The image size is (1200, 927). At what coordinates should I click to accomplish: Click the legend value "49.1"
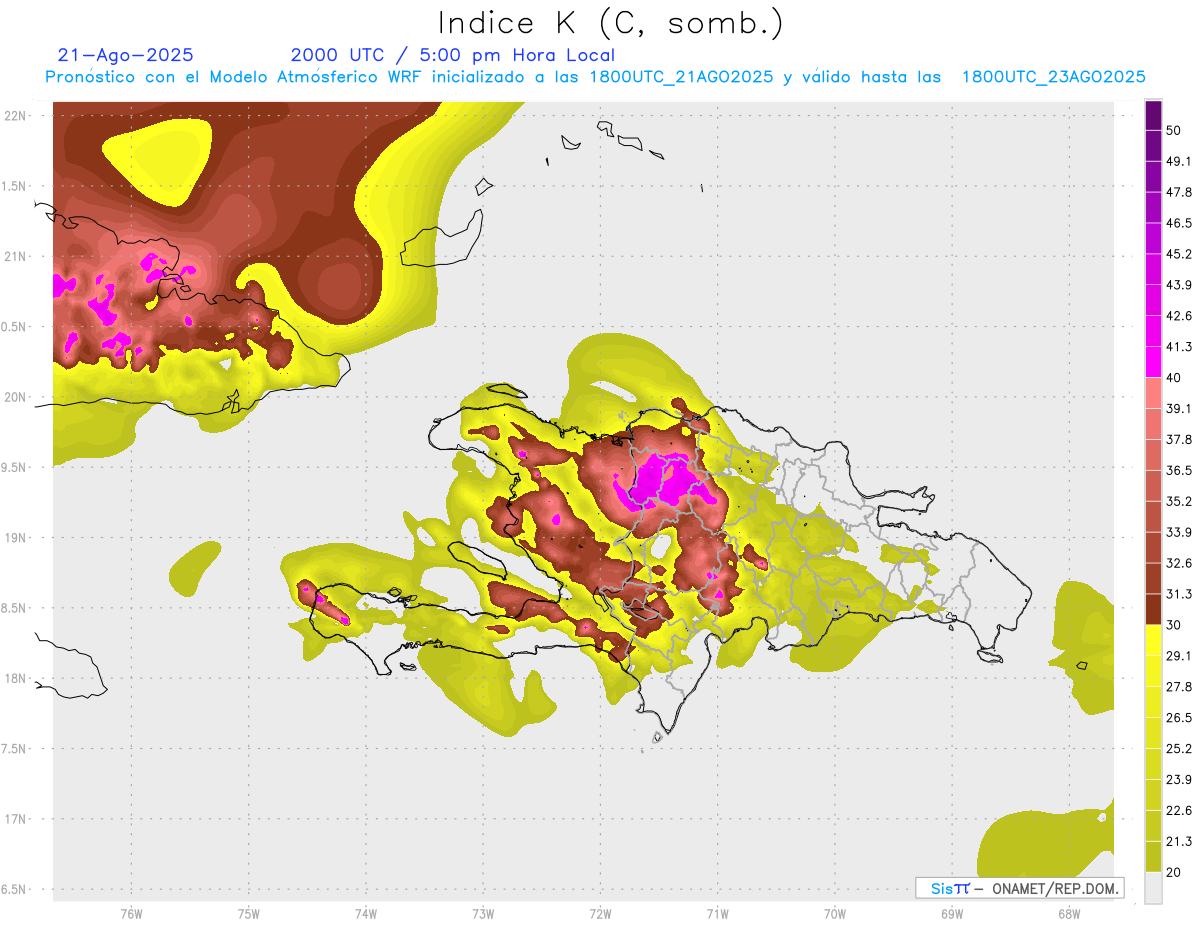pos(1179,161)
